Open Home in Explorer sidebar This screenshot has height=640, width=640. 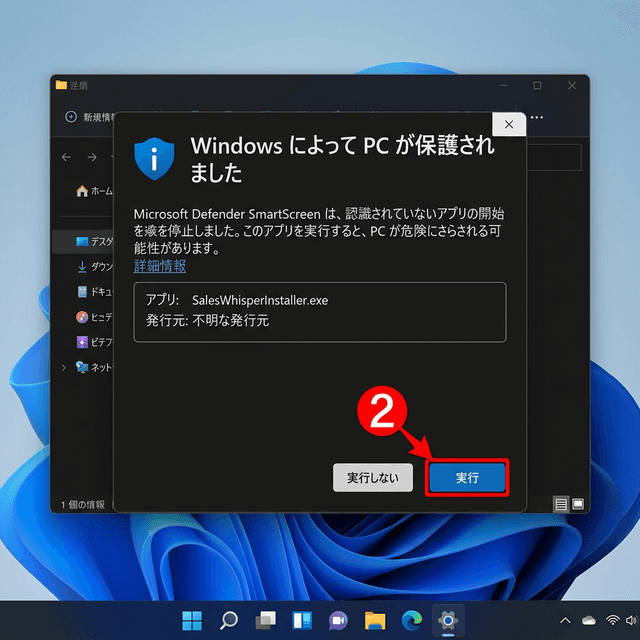94,191
